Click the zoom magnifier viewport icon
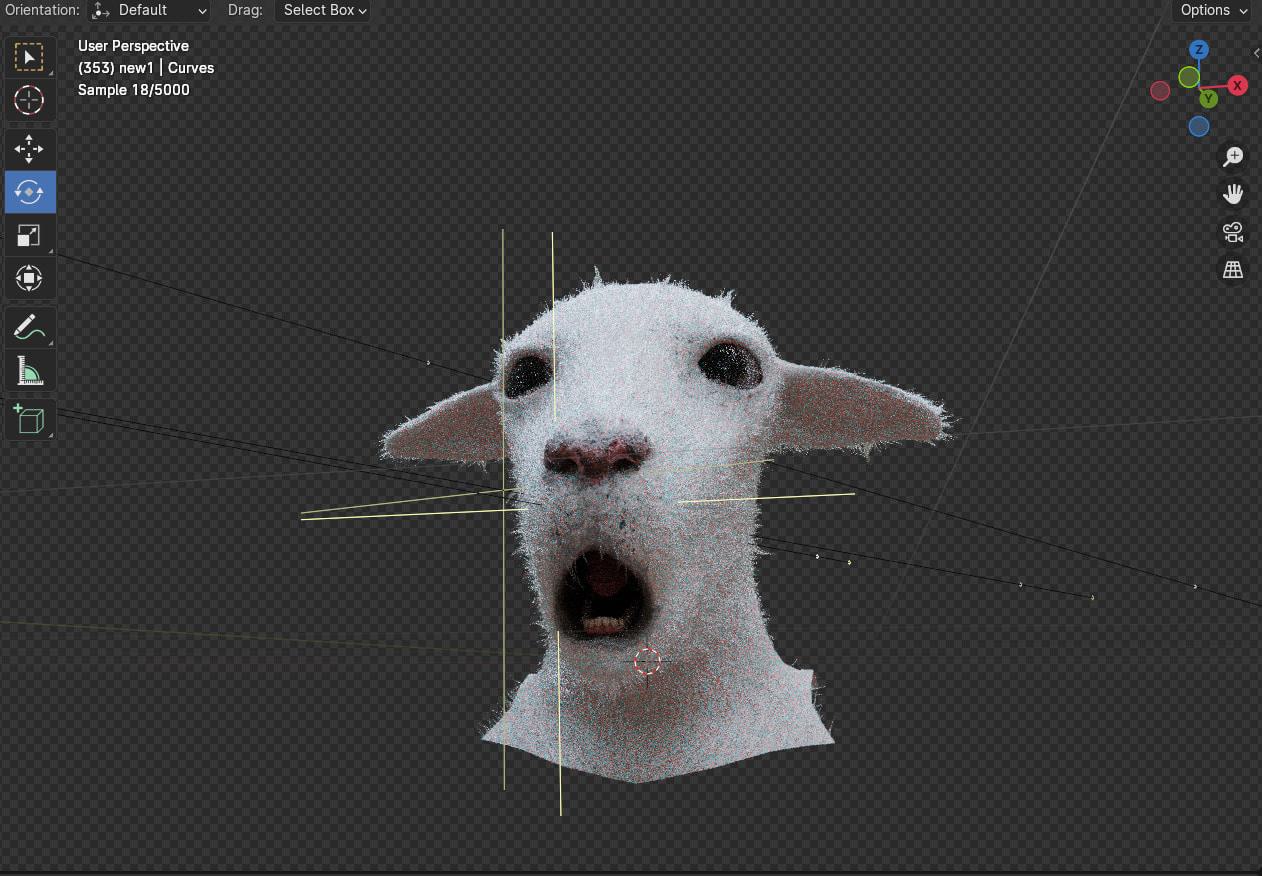 (1233, 157)
